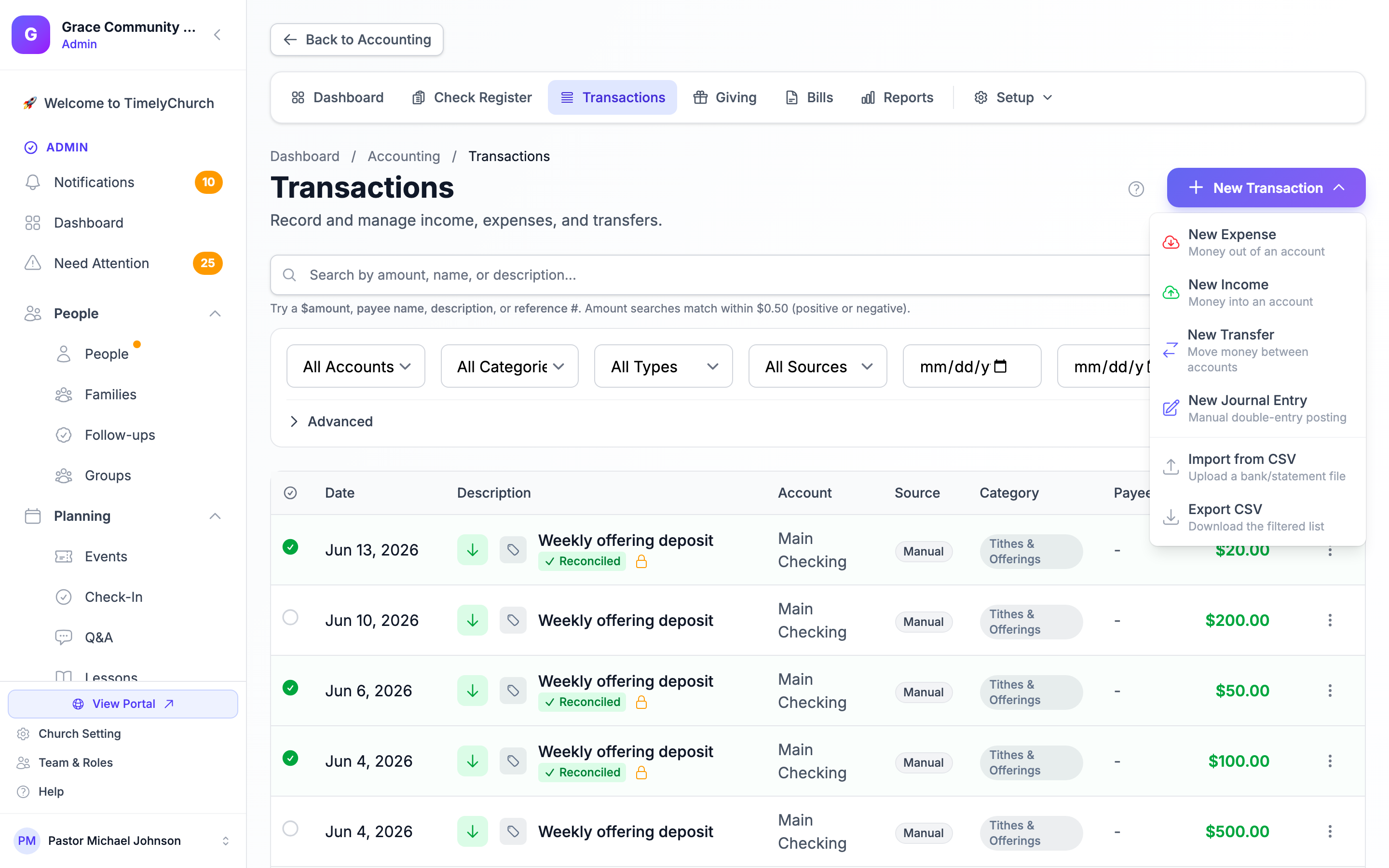Choose Export CSV from the menu
Image resolution: width=1389 pixels, height=868 pixels.
coord(1257,516)
